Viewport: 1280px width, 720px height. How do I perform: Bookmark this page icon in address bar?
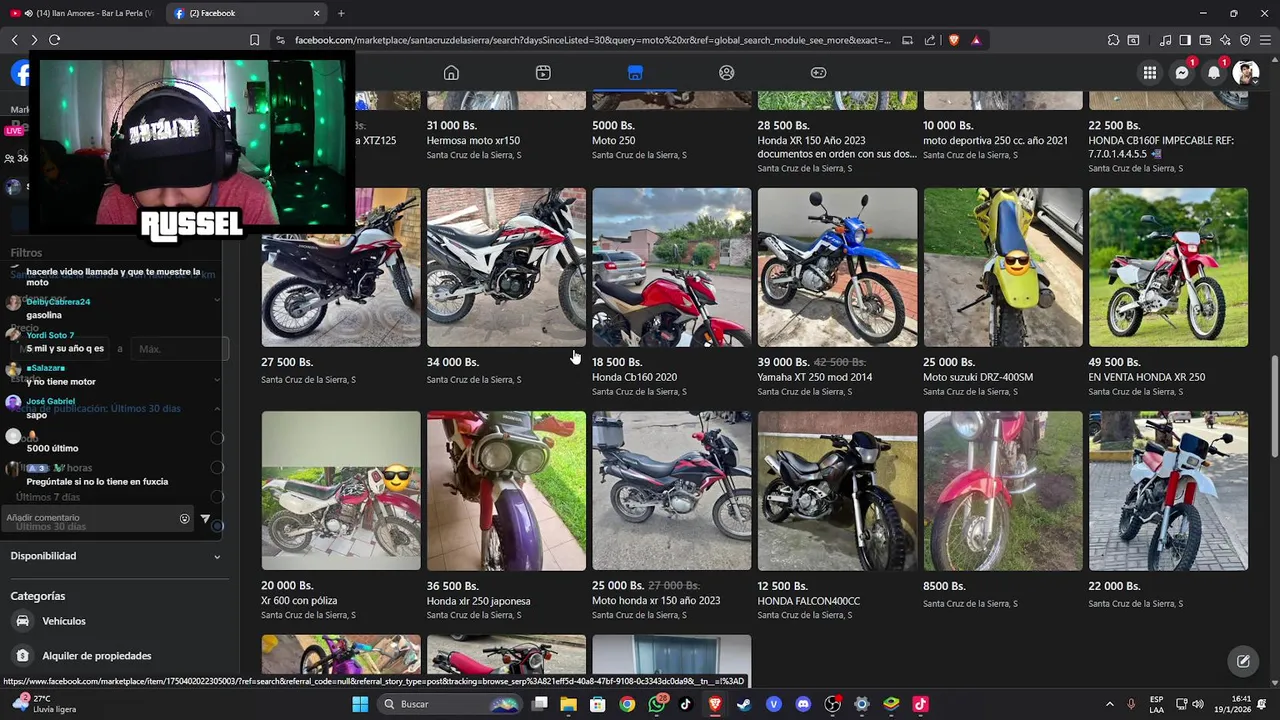(x=254, y=40)
